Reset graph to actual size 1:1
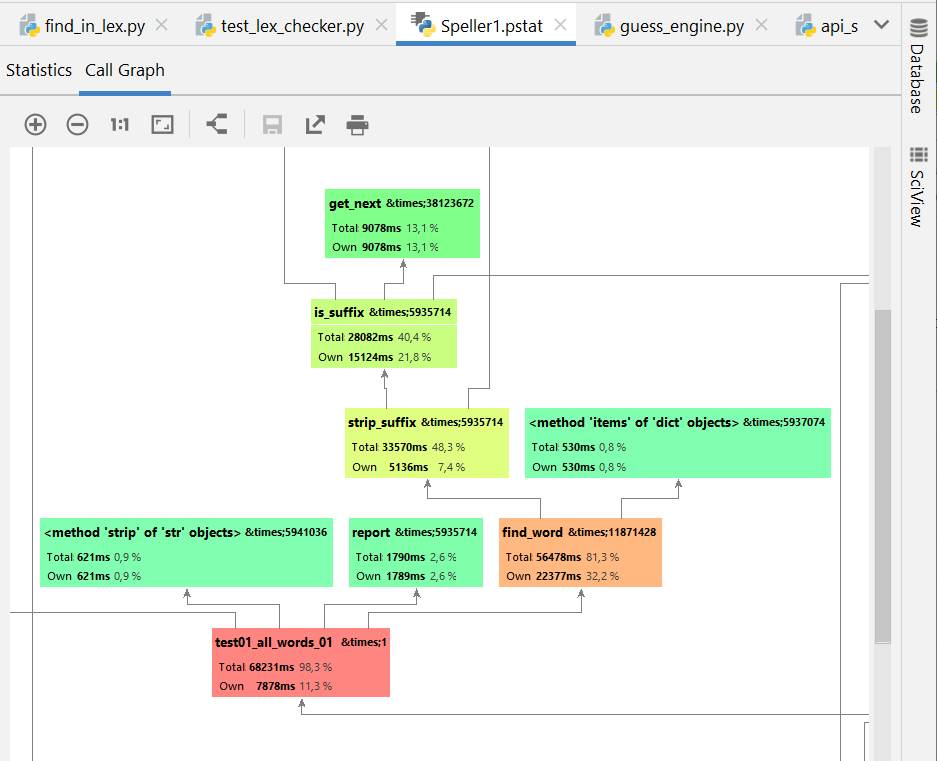Viewport: 937px width, 761px height. [x=120, y=125]
